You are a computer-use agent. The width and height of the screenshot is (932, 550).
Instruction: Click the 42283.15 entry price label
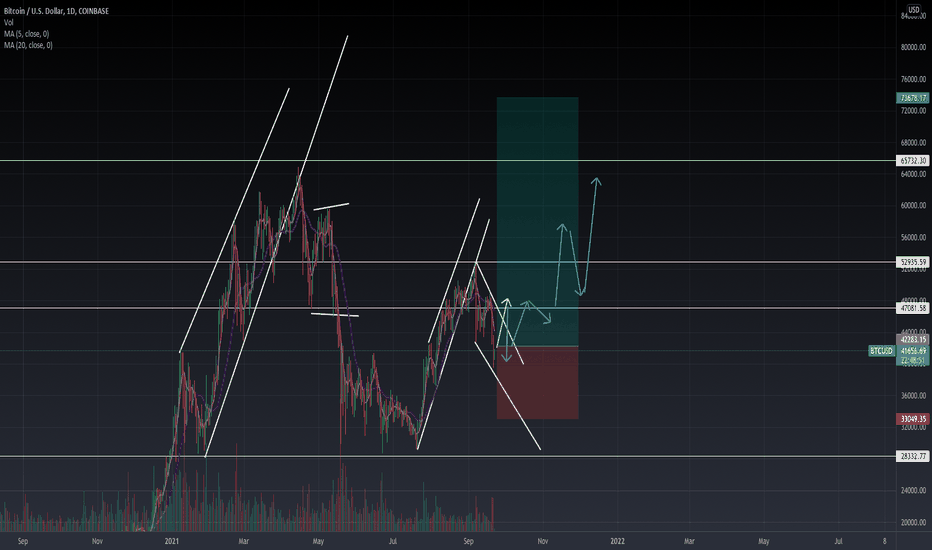912,340
